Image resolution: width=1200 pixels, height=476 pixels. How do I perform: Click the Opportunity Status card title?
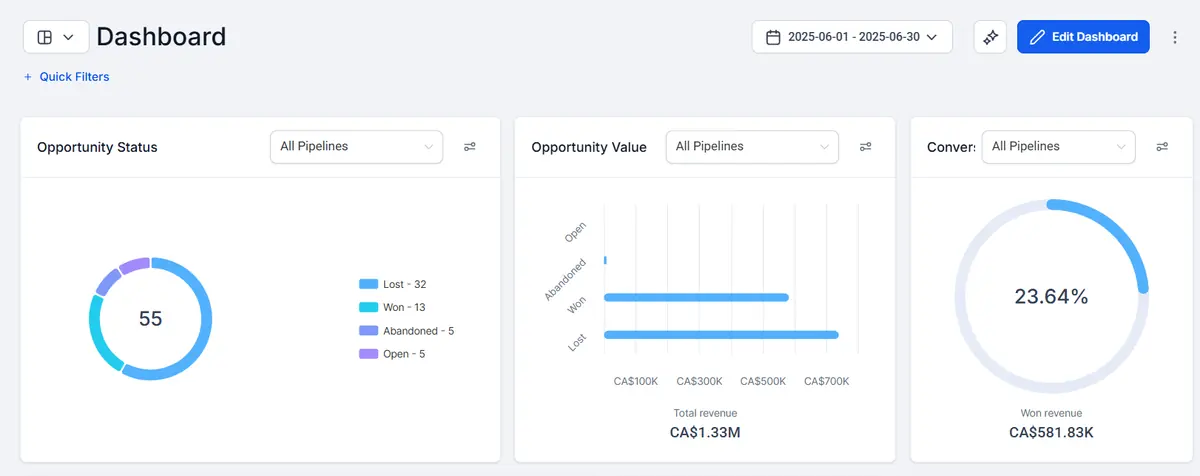pos(97,147)
